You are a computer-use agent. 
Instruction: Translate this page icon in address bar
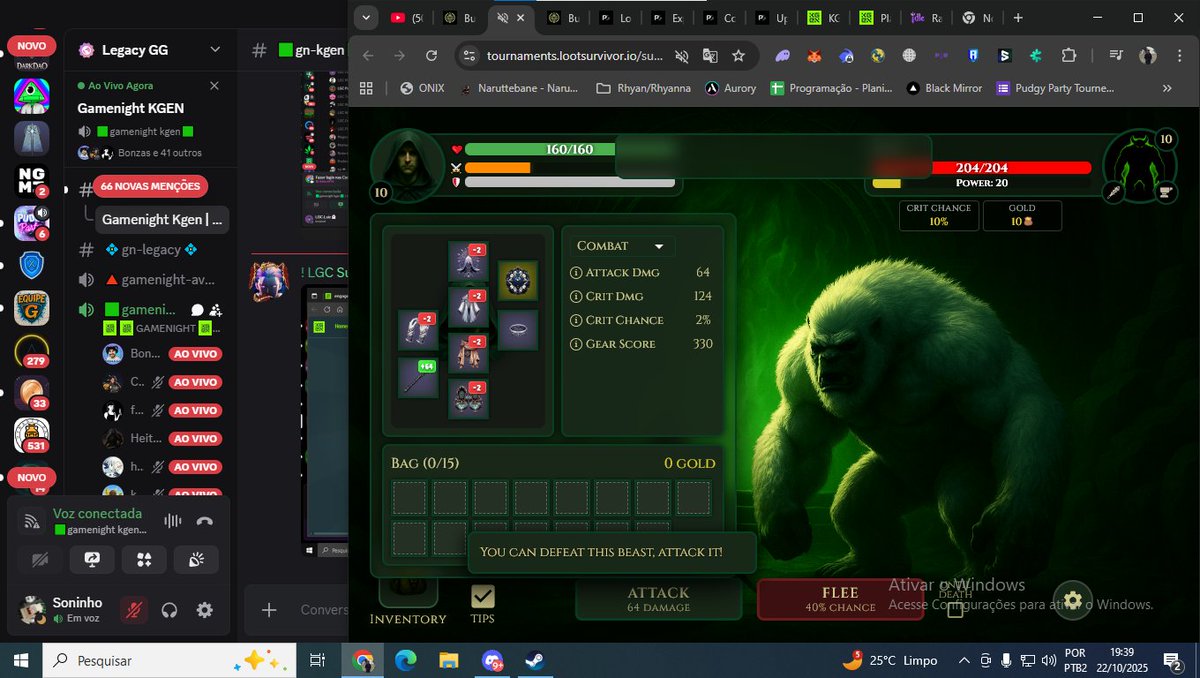coord(710,56)
